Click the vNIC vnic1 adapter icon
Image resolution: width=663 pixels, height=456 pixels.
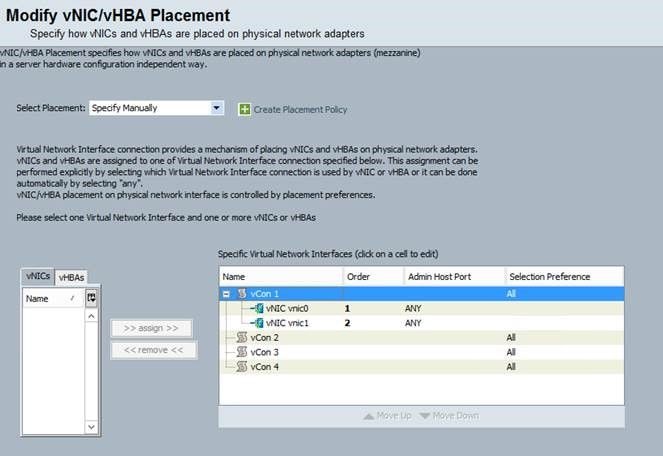coord(258,323)
